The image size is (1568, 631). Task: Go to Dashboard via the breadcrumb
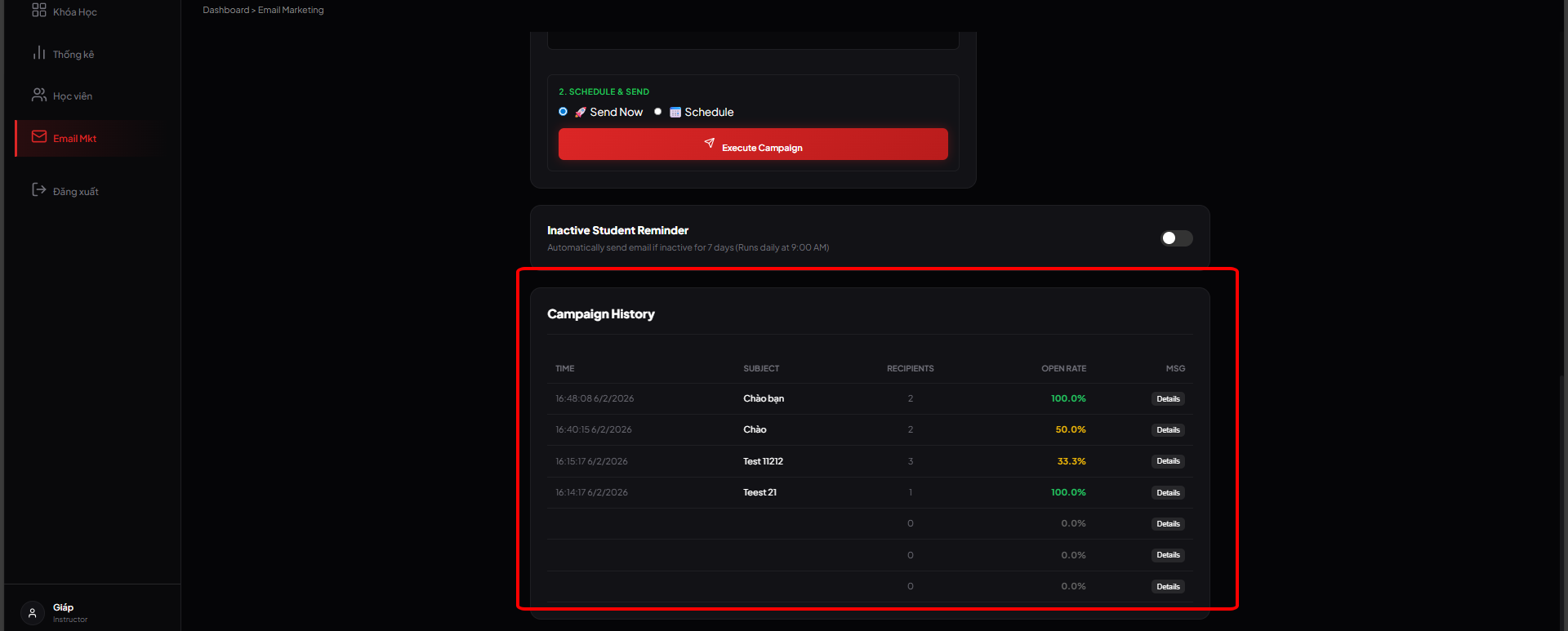tap(225, 10)
